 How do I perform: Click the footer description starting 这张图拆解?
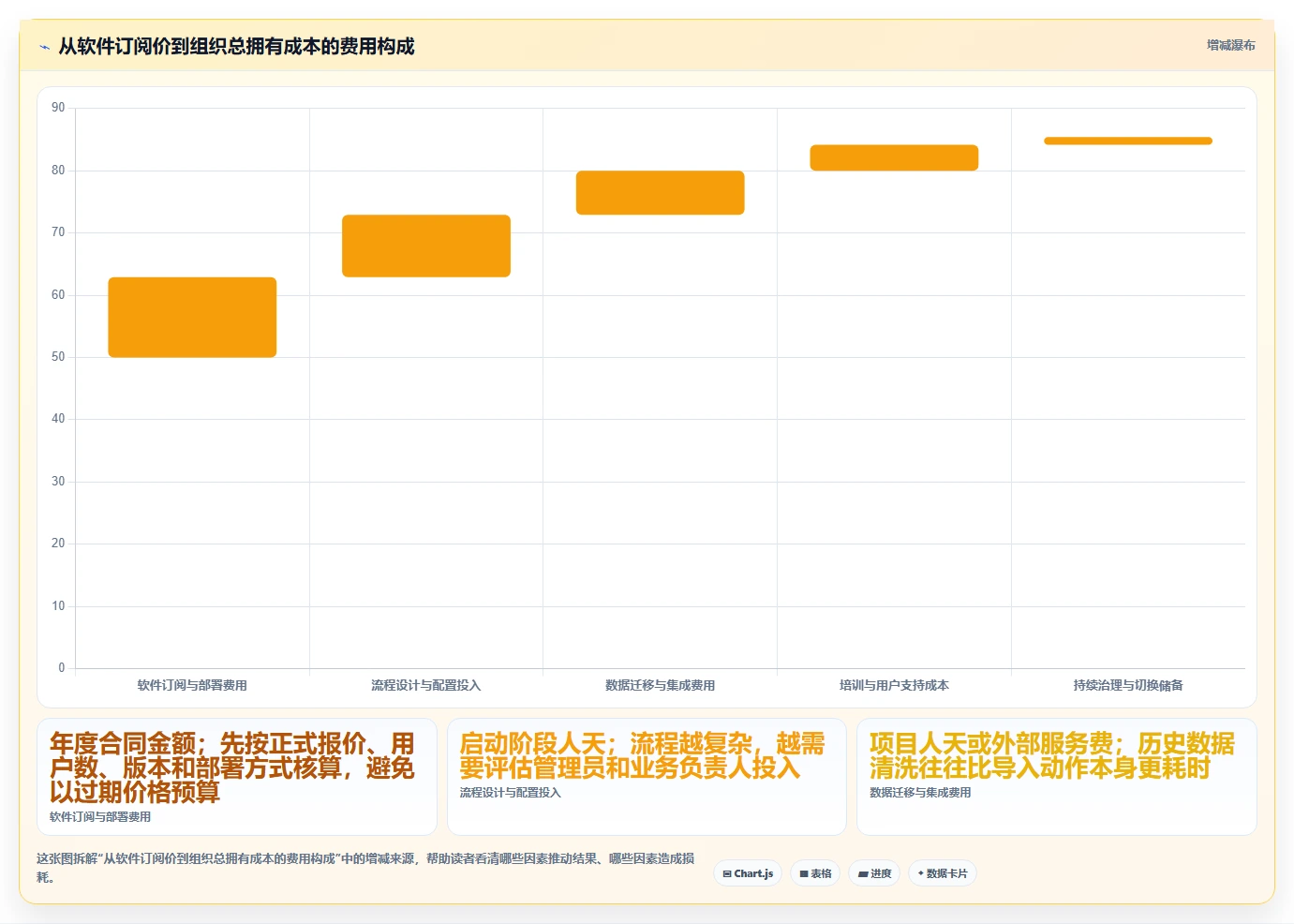point(365,868)
